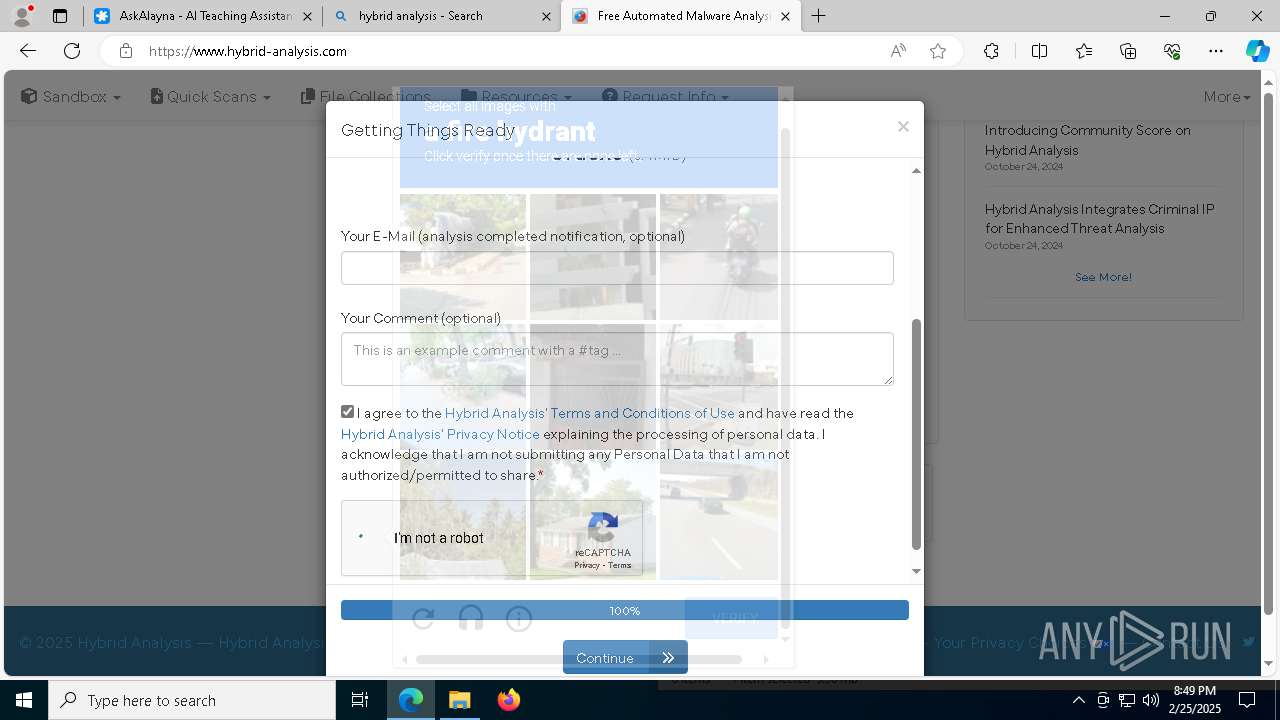The image size is (1280, 720).
Task: Click the dialog vertical scrollbar
Action: point(916,434)
